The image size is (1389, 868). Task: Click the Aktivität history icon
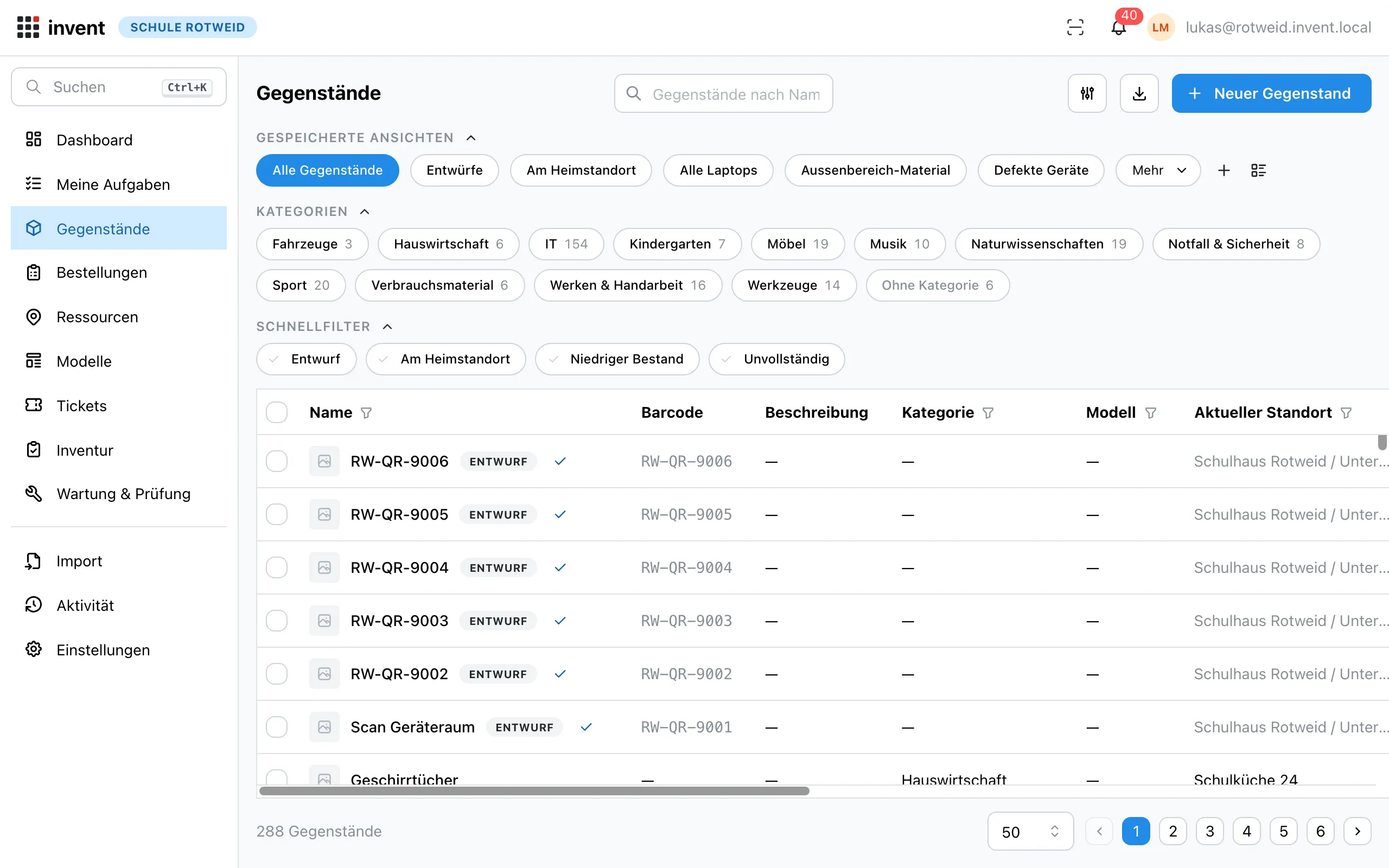33,604
